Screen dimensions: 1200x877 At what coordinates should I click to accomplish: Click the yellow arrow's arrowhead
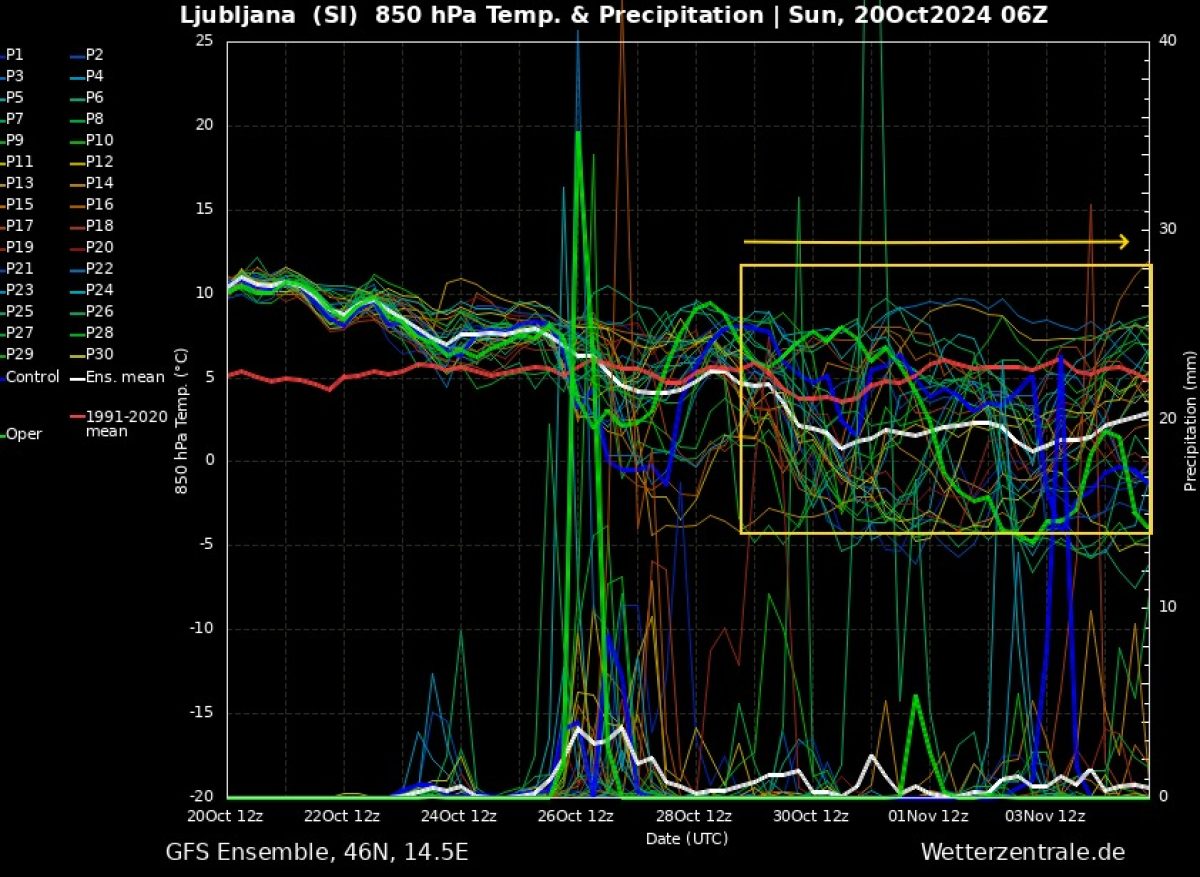pos(1123,241)
